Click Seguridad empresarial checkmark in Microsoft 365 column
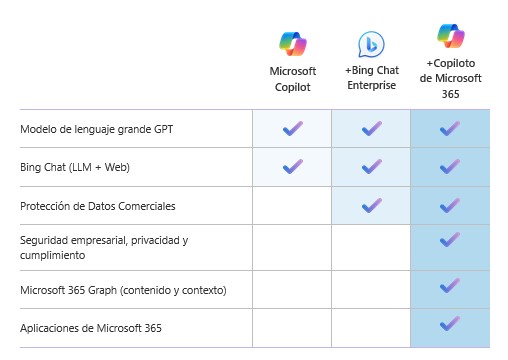 pyautogui.click(x=450, y=239)
